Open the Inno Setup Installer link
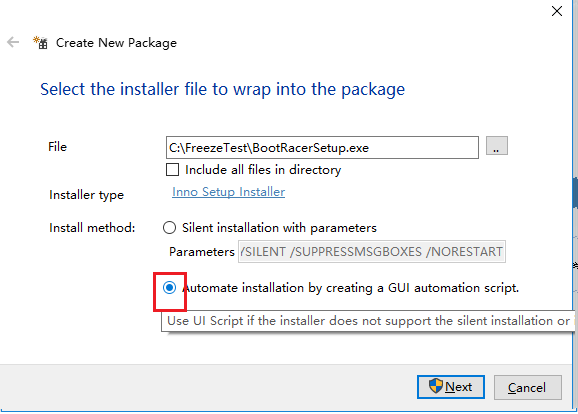The width and height of the screenshot is (578, 414). point(228,192)
